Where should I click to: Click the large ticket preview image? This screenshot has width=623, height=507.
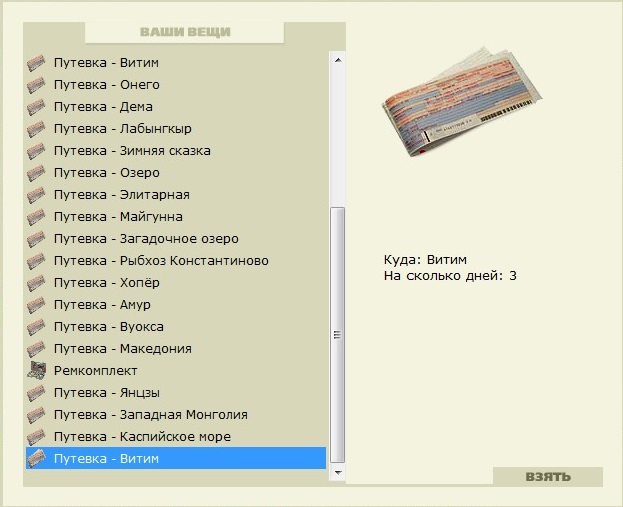(x=461, y=102)
